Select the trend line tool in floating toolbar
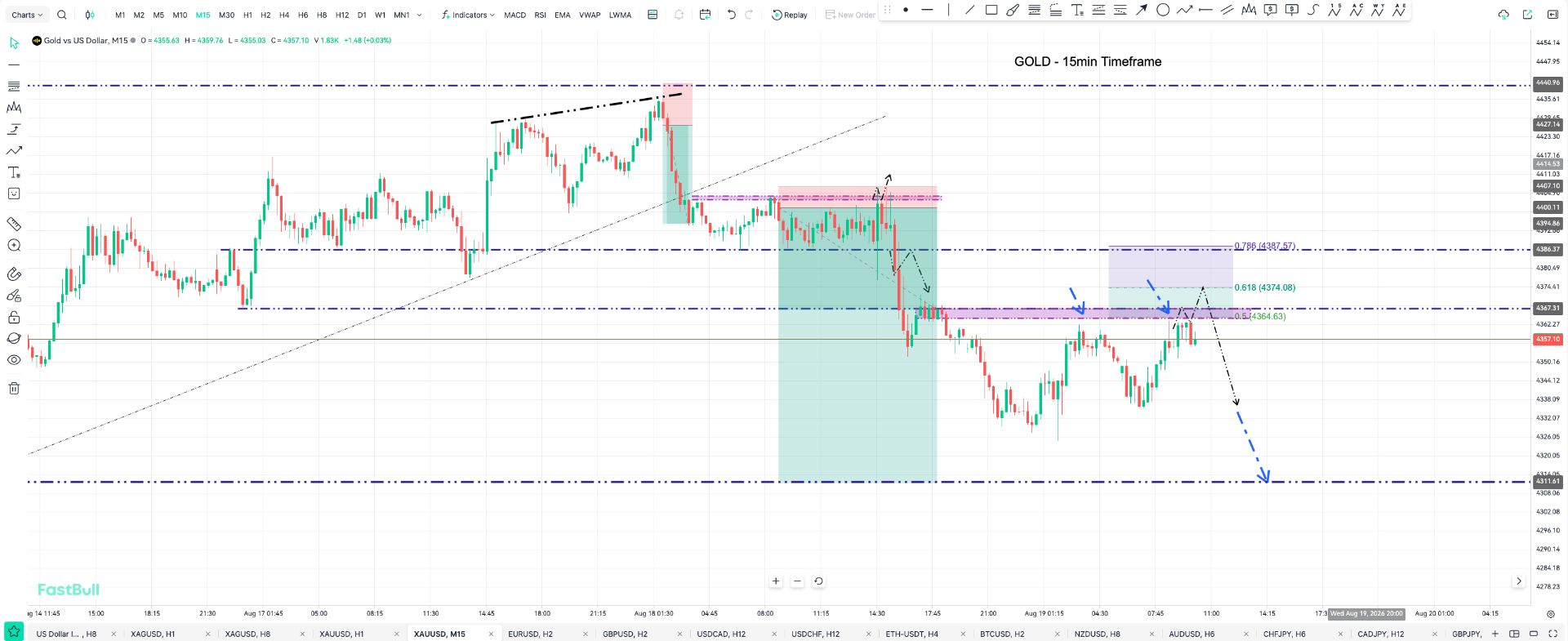Screen dimensions: 1568x641 point(969,11)
